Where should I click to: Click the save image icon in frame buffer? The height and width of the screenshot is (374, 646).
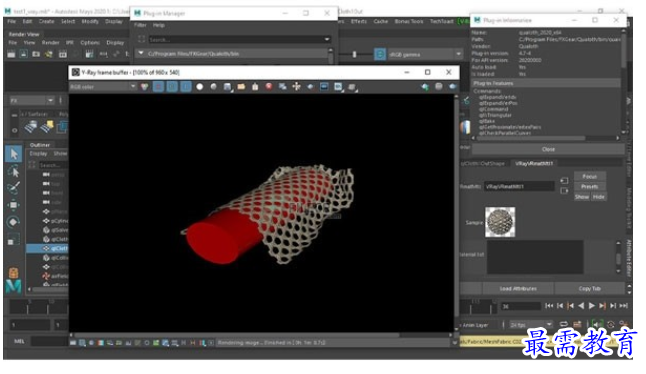[x=227, y=86]
